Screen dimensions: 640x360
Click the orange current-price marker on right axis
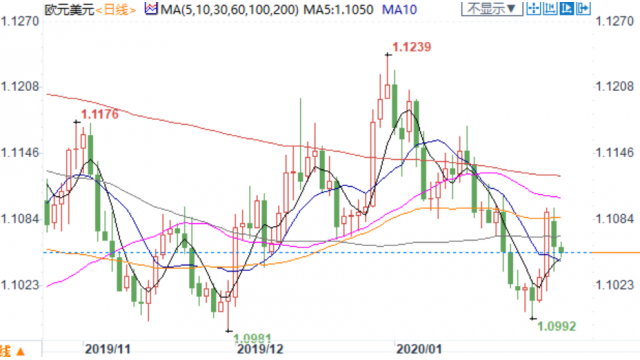click(616, 253)
